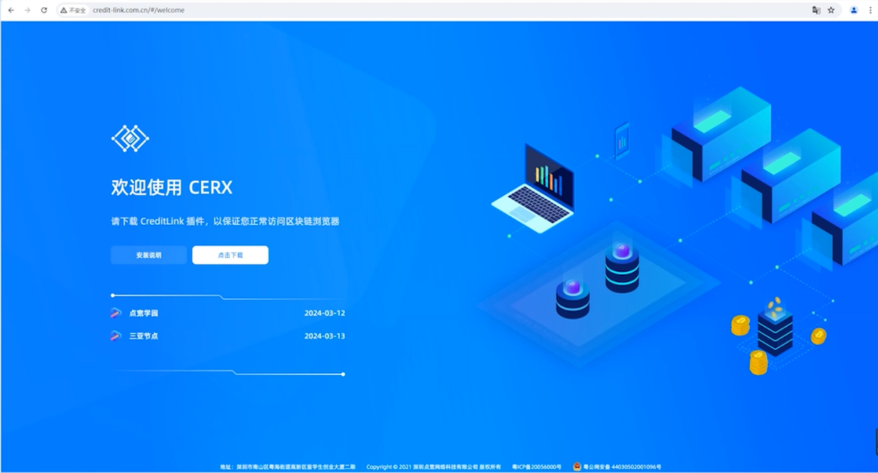
Task: Open the 三亚节点 list entry
Action: pyautogui.click(x=144, y=336)
